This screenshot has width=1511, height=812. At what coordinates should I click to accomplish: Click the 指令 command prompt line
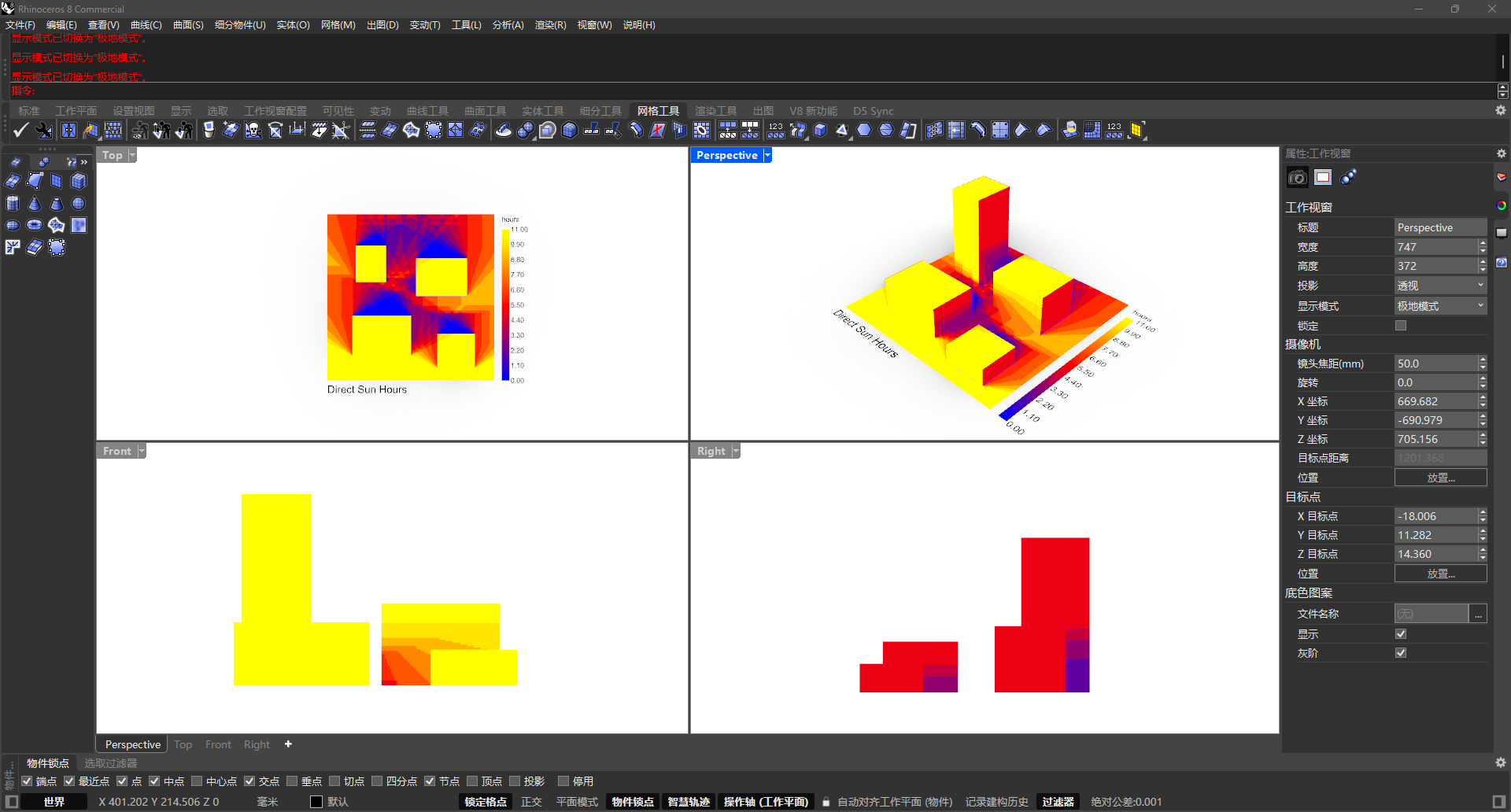point(752,91)
